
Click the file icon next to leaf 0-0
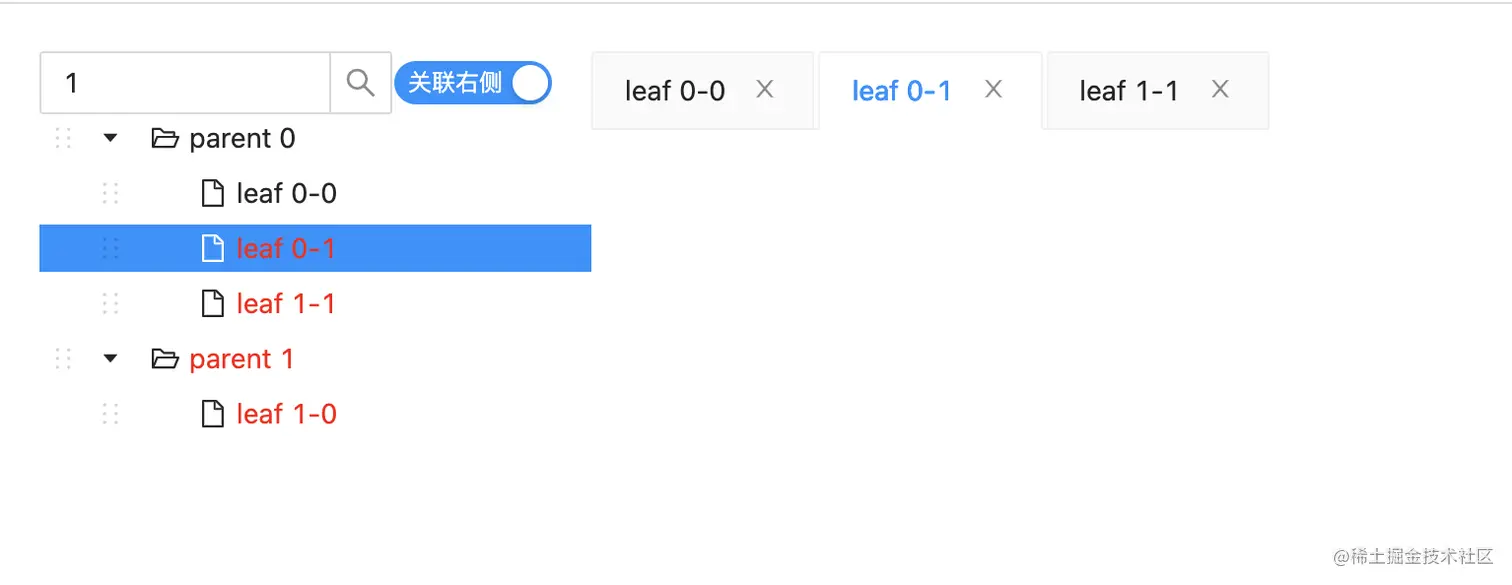point(212,193)
